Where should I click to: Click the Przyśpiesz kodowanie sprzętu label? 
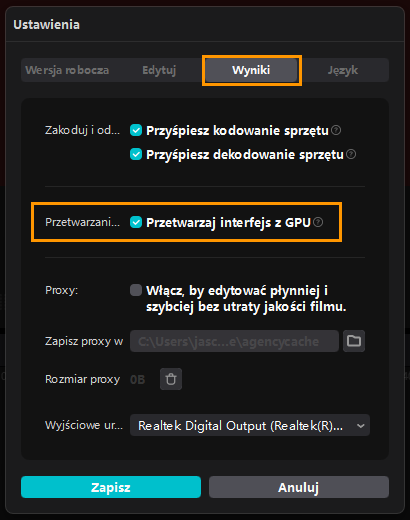(x=237, y=131)
